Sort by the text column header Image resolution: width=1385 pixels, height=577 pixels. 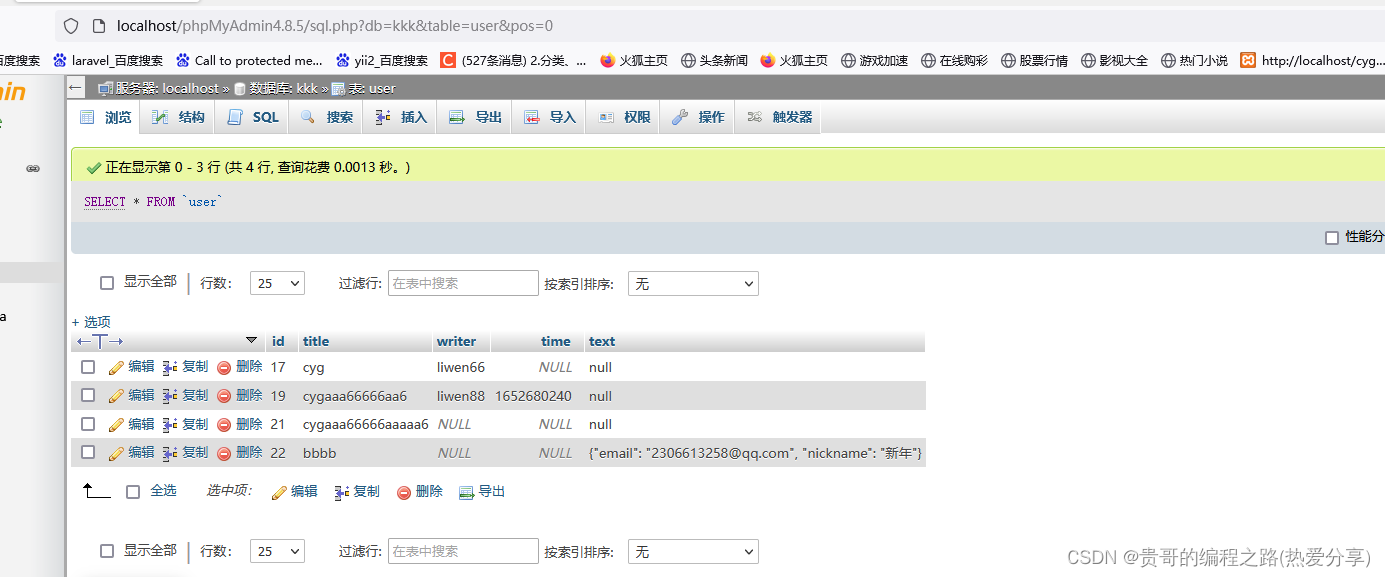coord(602,341)
